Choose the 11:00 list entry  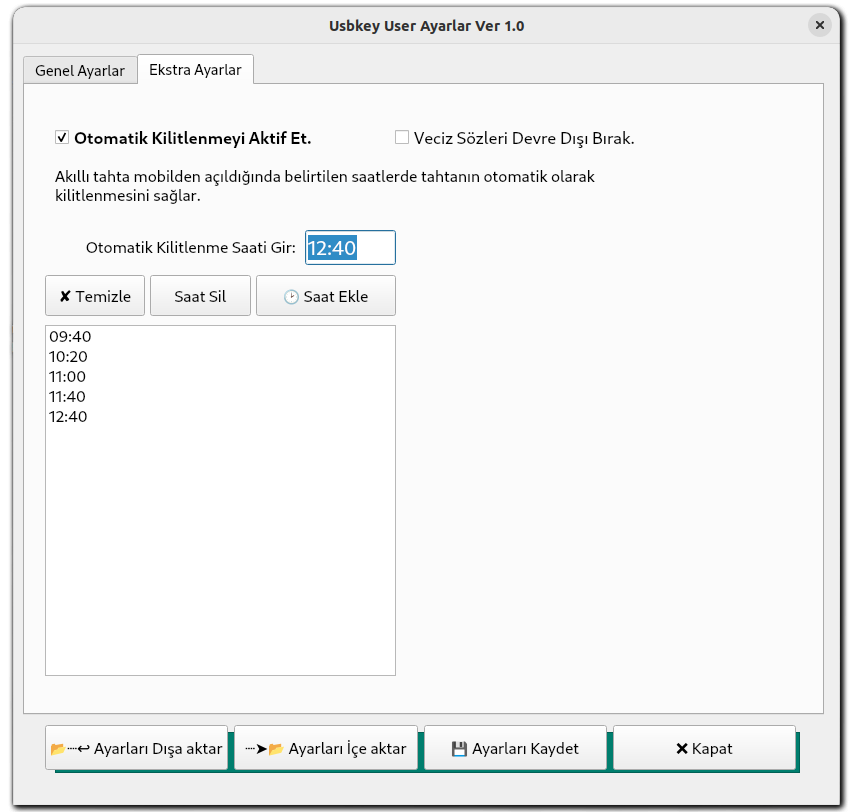point(68,377)
